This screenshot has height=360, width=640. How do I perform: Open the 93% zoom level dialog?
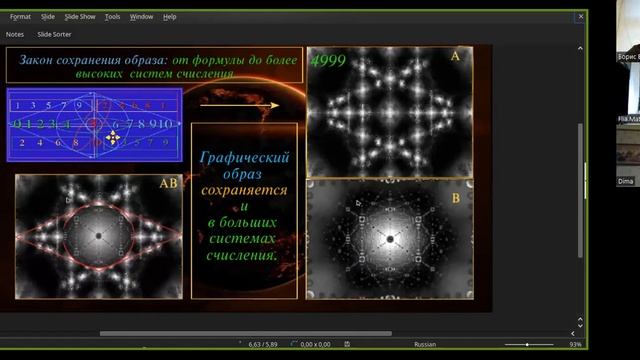[575, 344]
